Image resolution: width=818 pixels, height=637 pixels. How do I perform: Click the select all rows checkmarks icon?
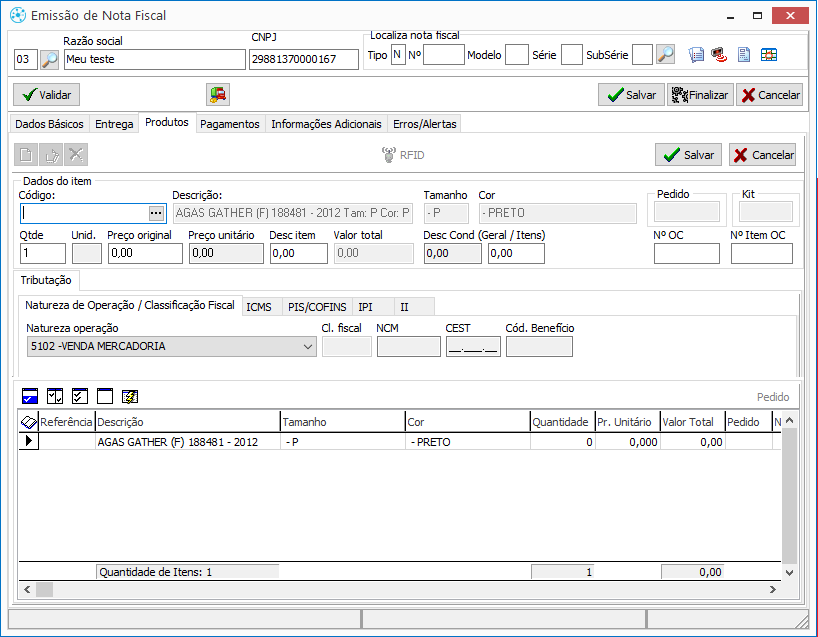(80, 396)
